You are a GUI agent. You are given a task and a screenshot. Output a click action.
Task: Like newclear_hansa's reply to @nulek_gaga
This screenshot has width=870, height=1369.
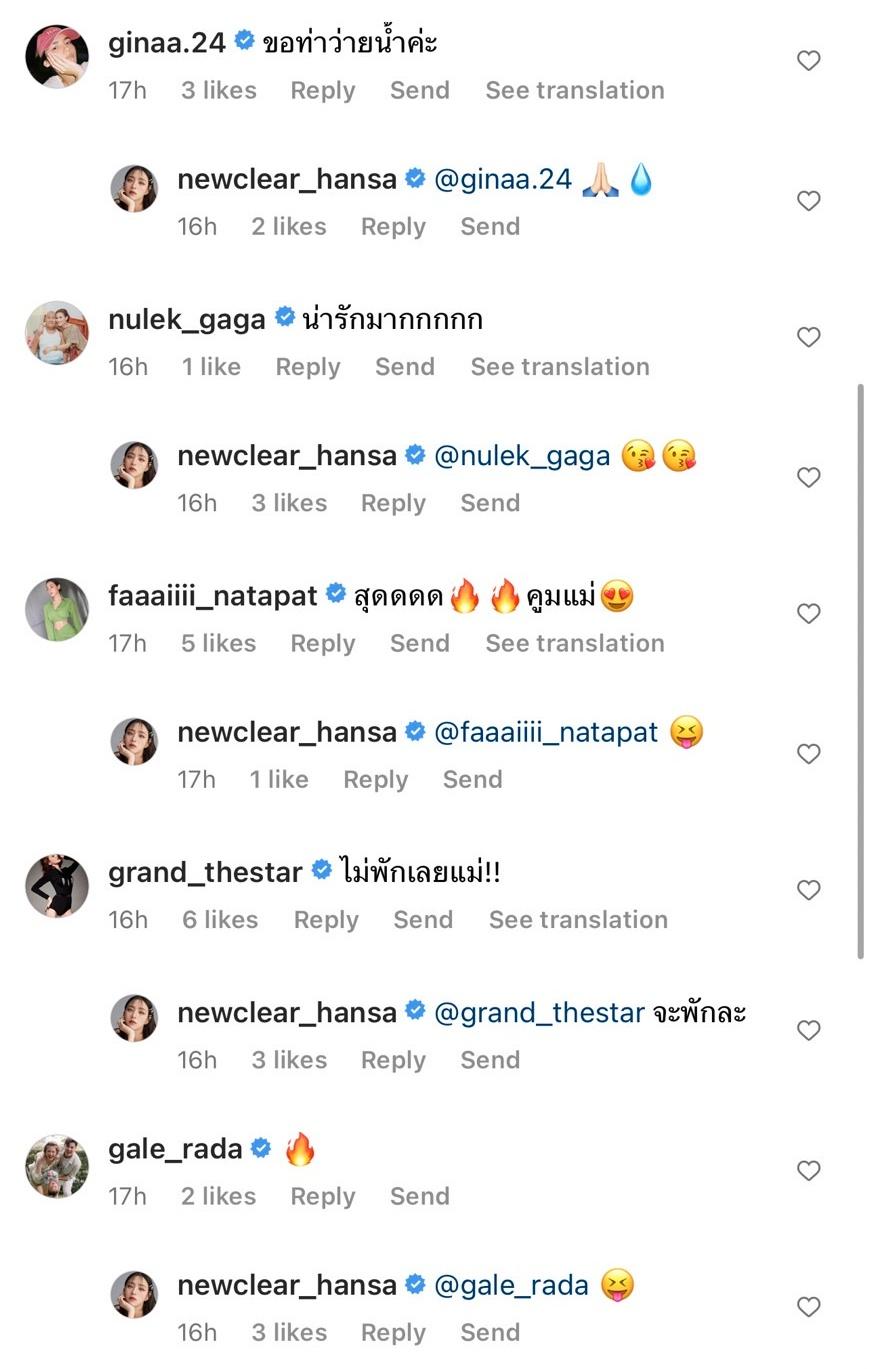[x=808, y=477]
